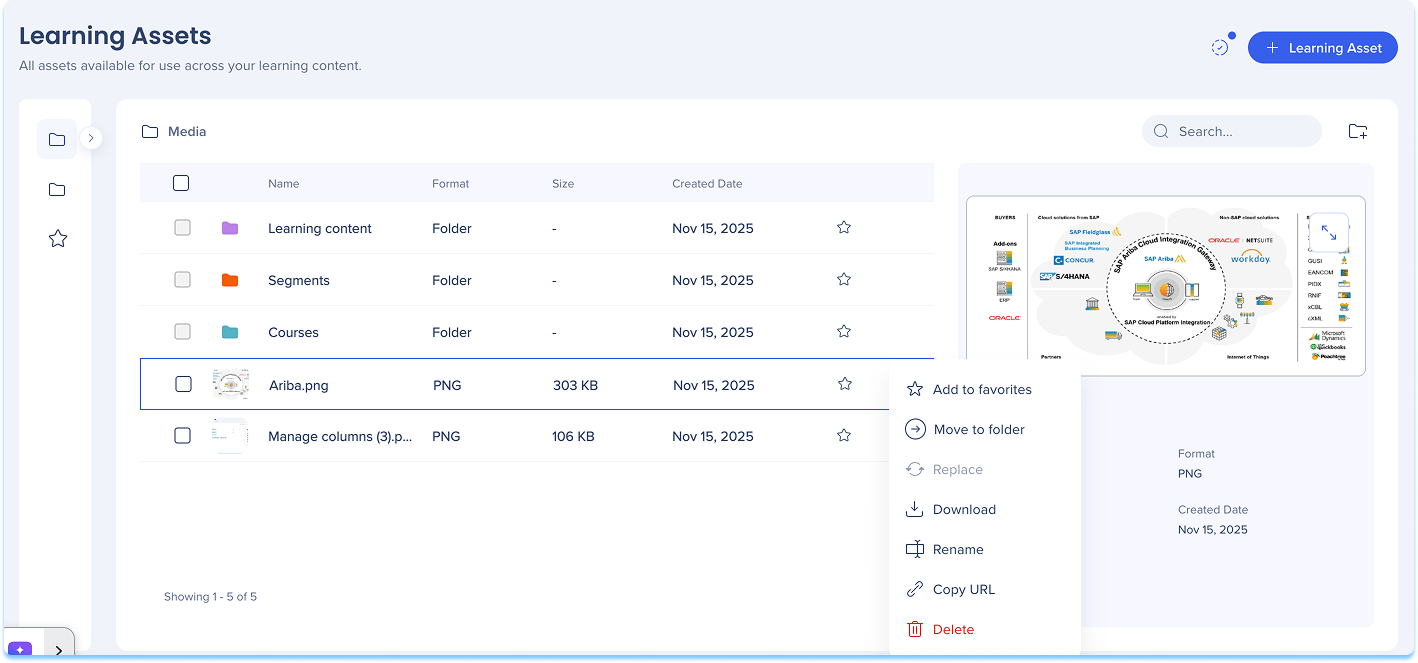Favorite the Learning content folder star

[x=843, y=228]
